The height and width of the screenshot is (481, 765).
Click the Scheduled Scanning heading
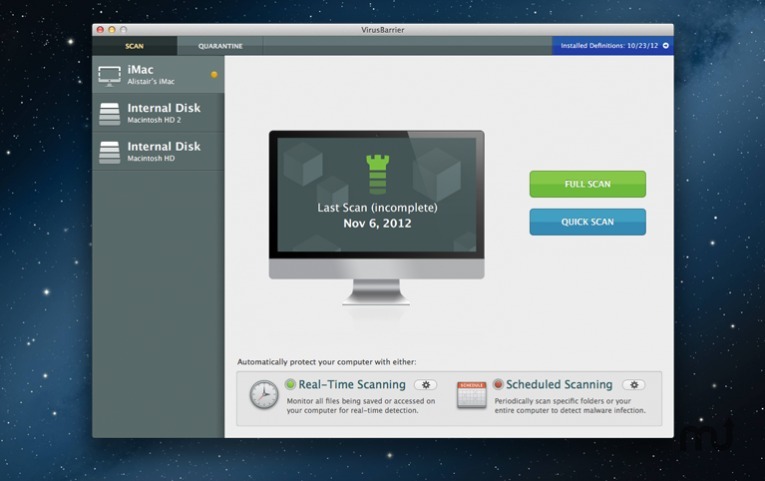(x=559, y=384)
